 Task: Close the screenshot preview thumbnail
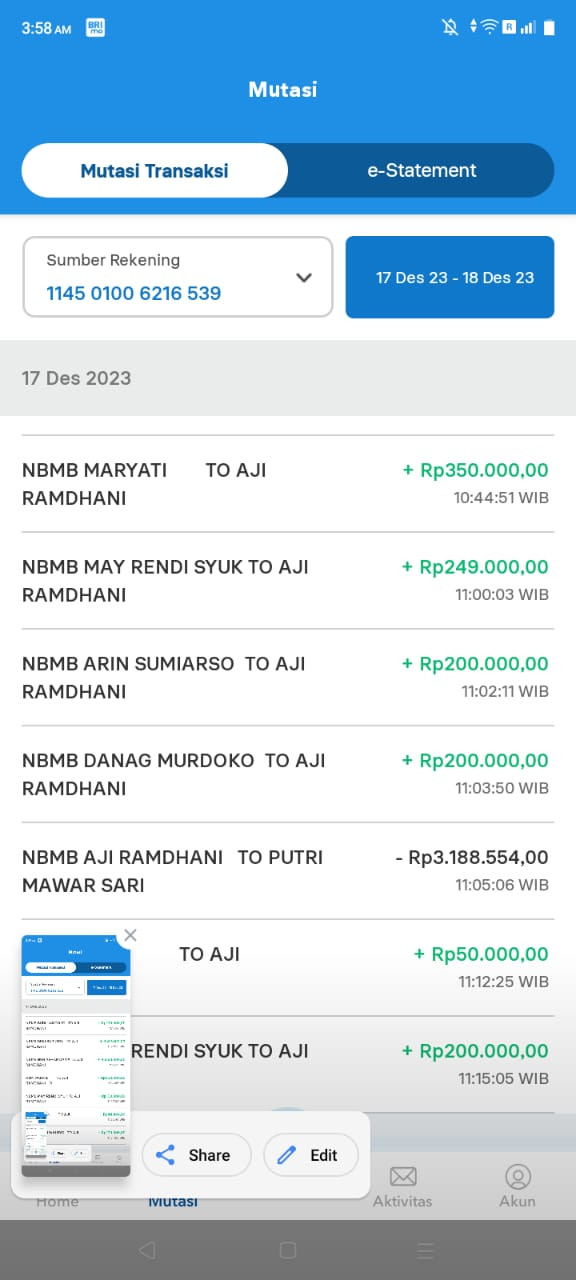click(130, 936)
